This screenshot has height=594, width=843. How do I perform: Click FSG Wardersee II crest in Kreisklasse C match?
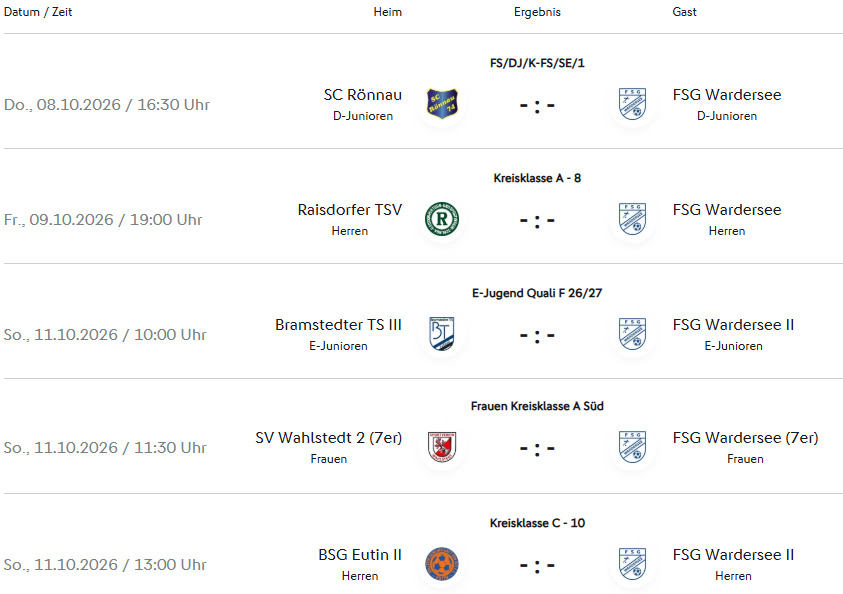click(x=632, y=564)
